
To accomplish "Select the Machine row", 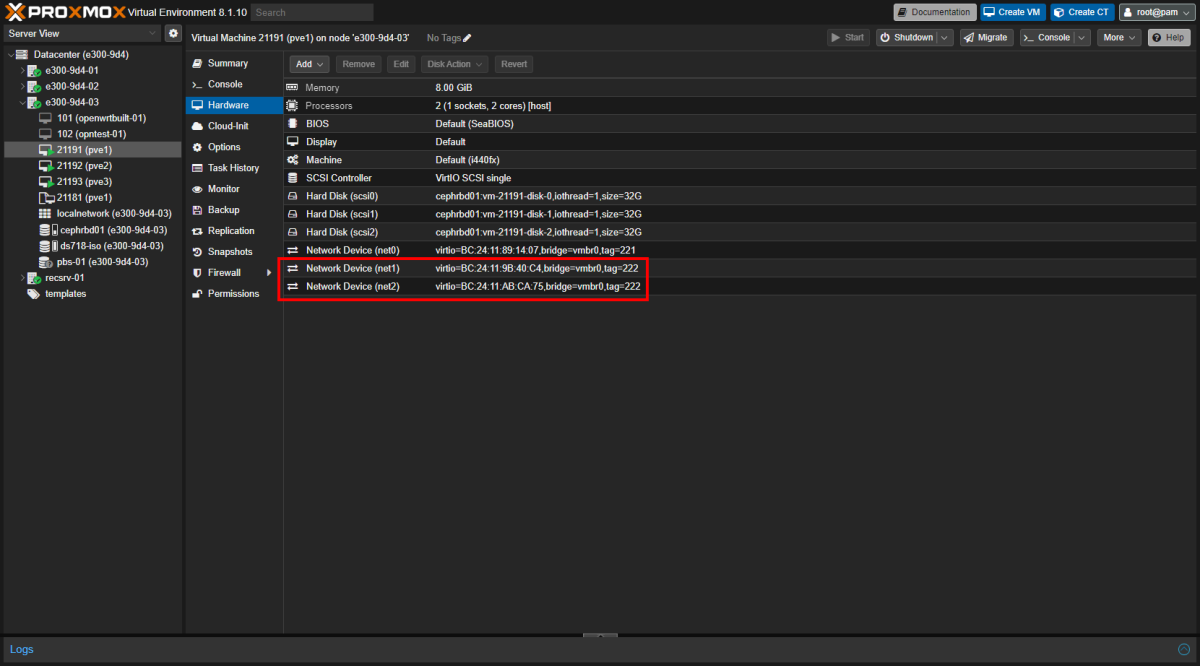I will (x=740, y=160).
